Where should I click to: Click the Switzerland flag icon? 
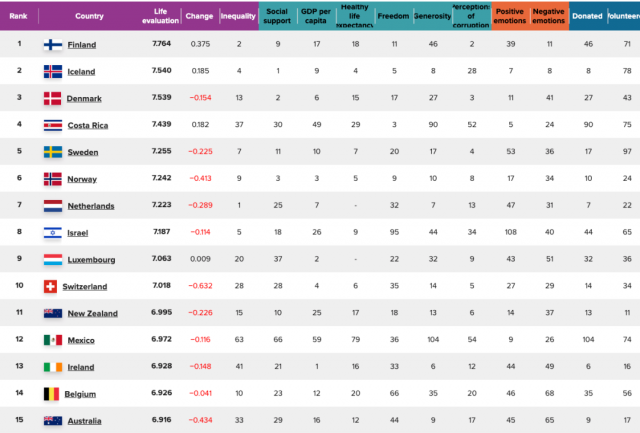[53, 287]
